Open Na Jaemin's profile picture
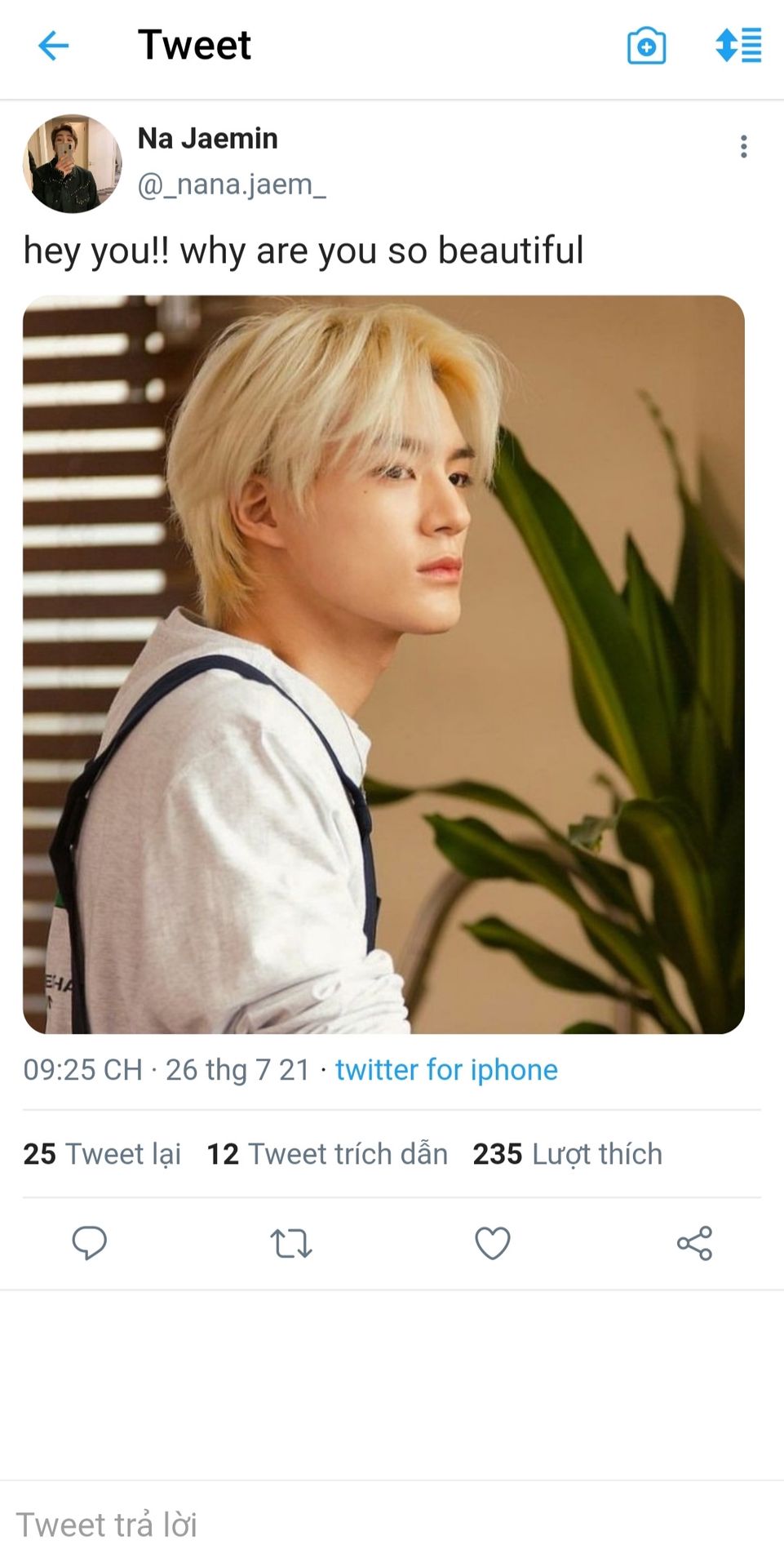Screen dimensions: 784x1567 click(72, 163)
